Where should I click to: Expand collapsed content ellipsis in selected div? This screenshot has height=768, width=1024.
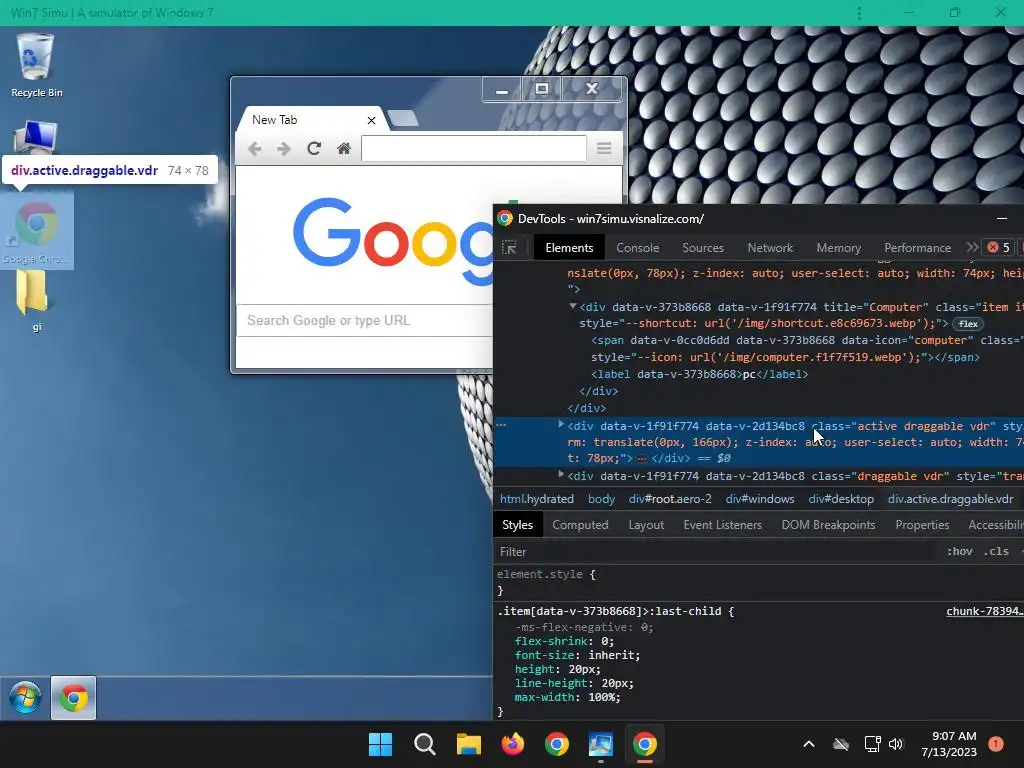(x=642, y=458)
